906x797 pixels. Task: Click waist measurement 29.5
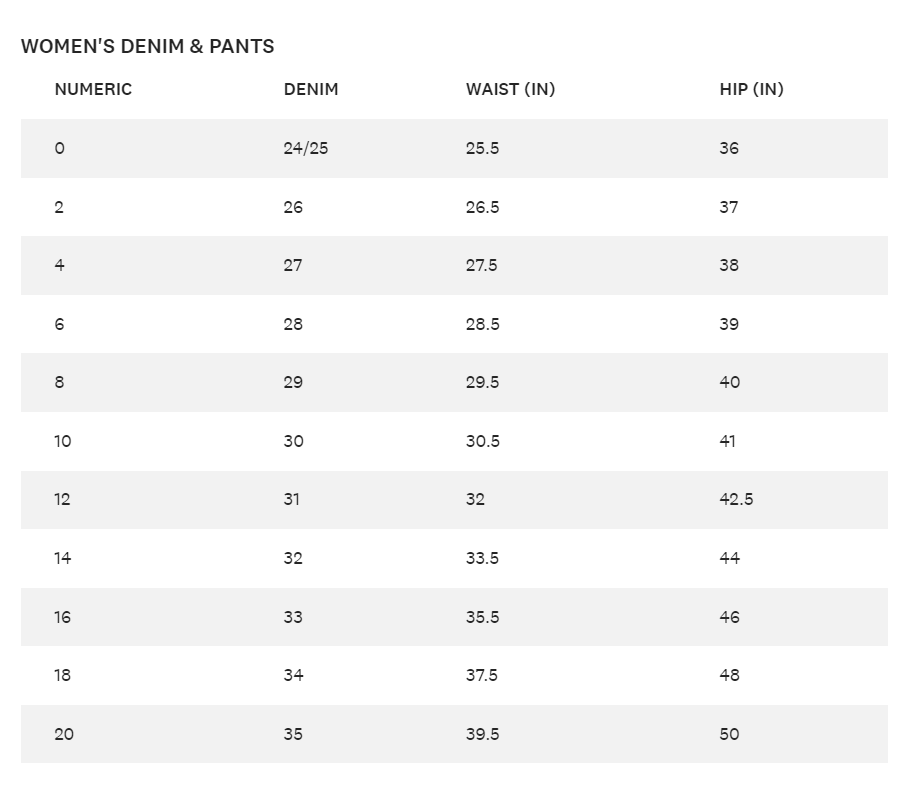[x=482, y=382]
